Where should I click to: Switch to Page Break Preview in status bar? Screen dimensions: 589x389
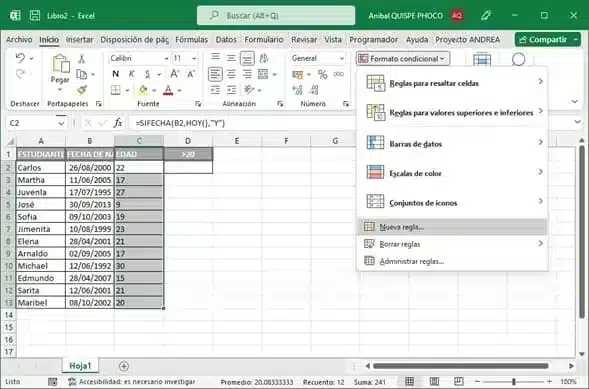[x=458, y=381]
